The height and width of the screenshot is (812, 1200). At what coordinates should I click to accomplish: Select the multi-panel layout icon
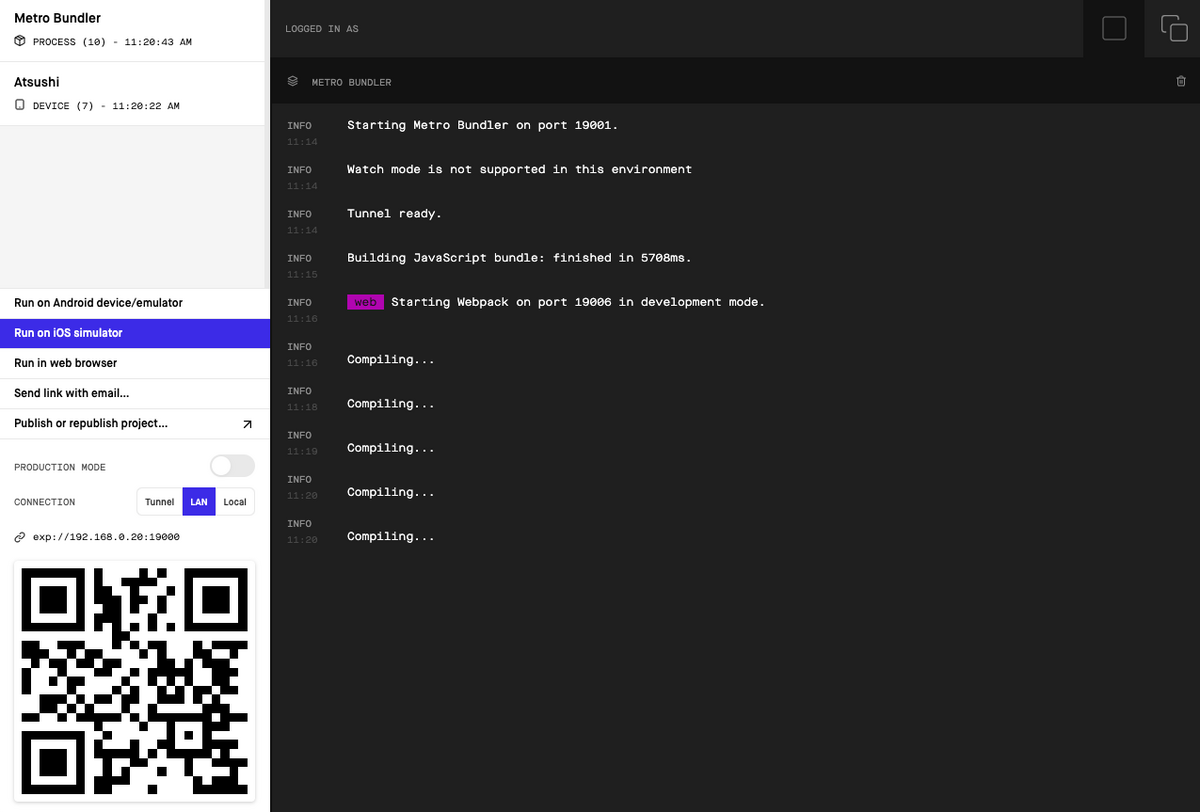pos(1173,28)
